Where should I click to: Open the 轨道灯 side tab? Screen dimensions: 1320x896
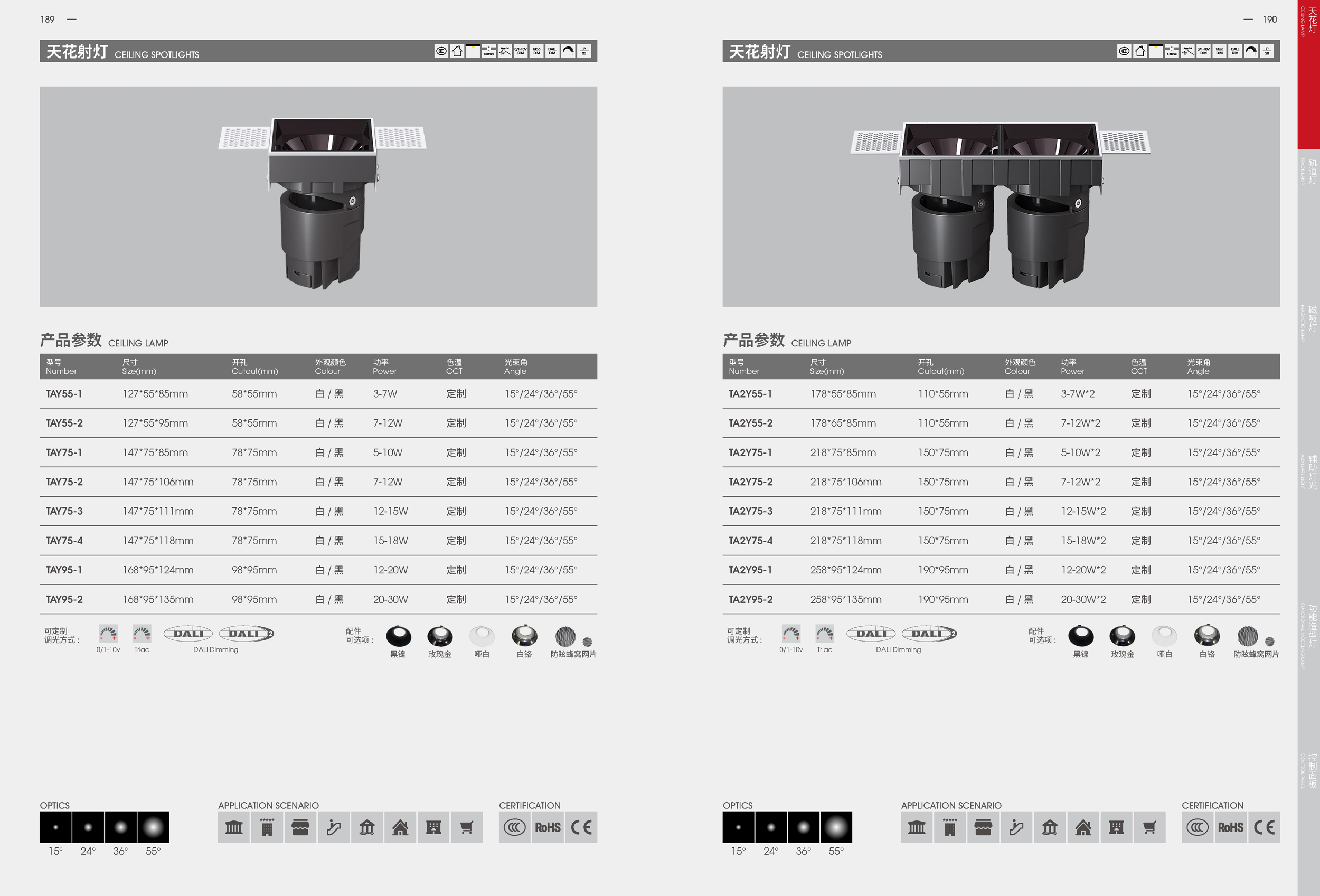[1311, 172]
